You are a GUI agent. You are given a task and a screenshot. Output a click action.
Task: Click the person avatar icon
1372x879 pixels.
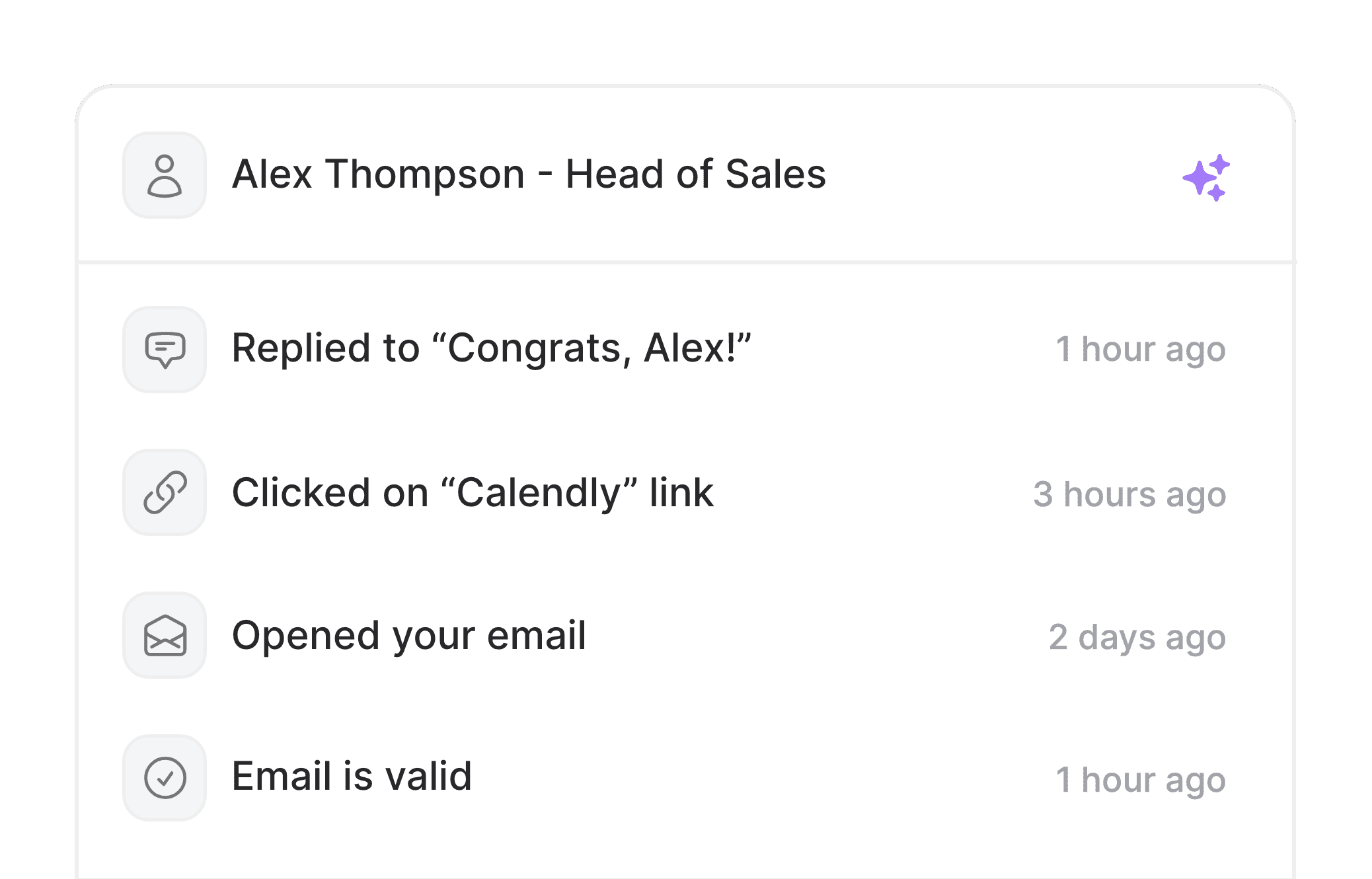165,175
